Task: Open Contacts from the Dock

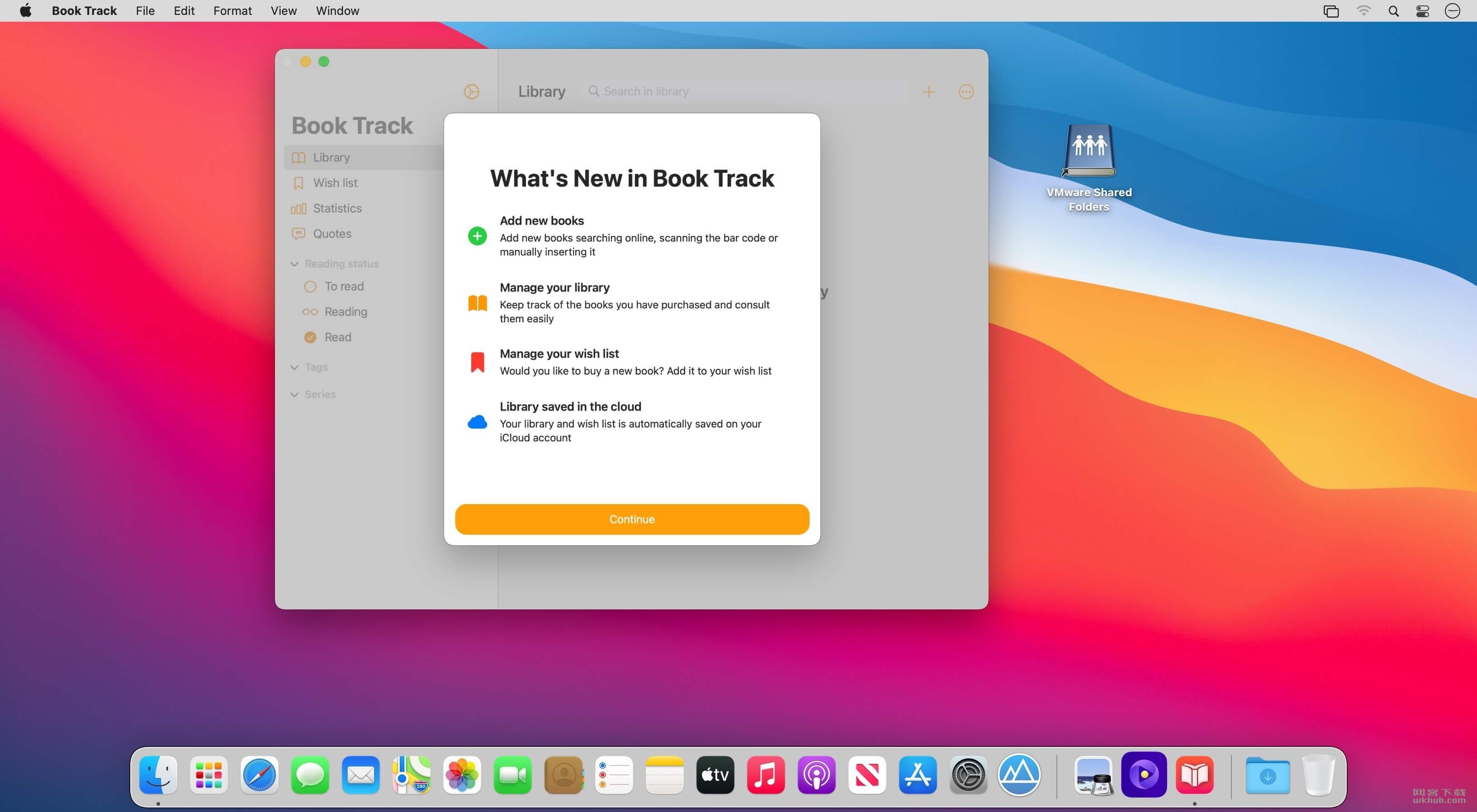Action: 563,775
